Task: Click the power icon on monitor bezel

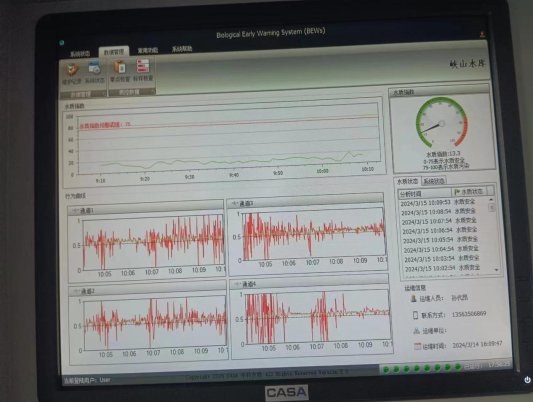Action: coord(527,380)
